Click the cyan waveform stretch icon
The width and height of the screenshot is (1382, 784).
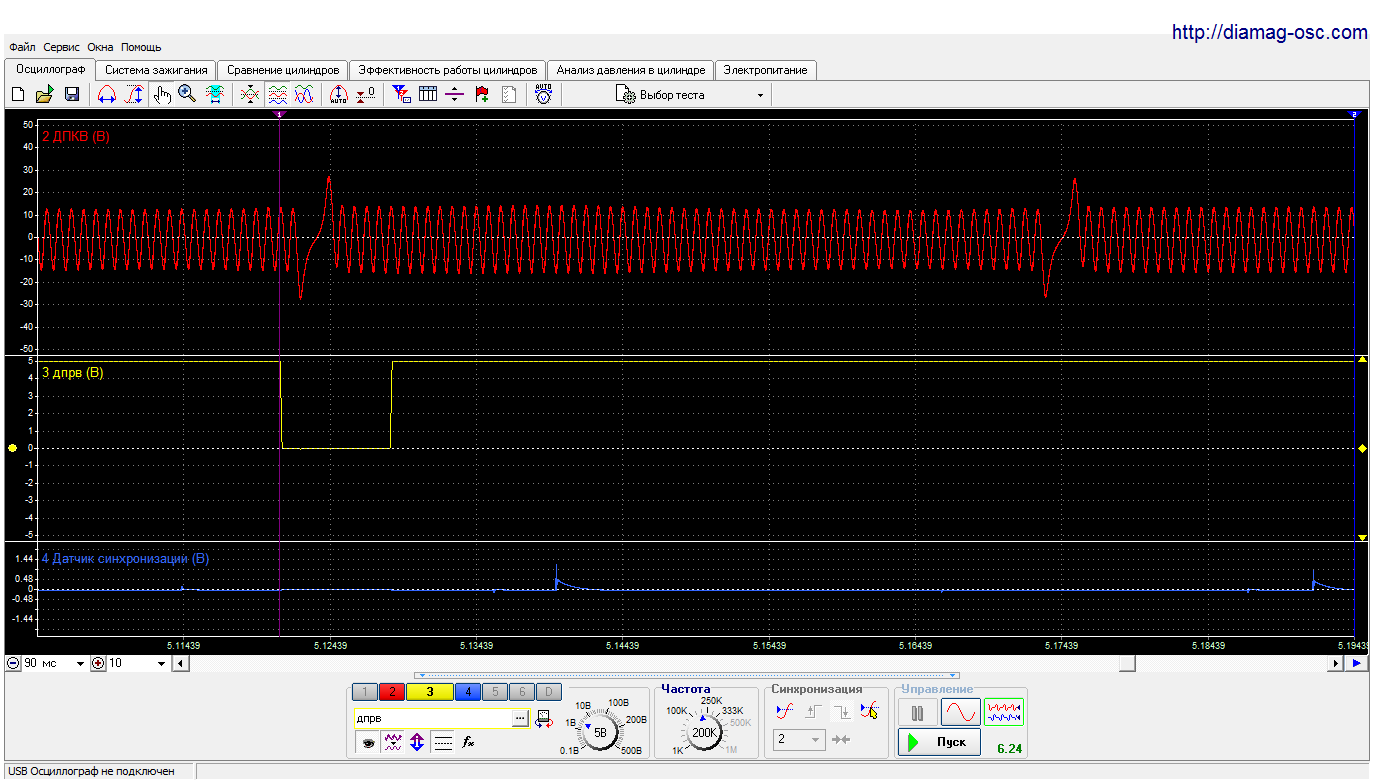tap(214, 95)
